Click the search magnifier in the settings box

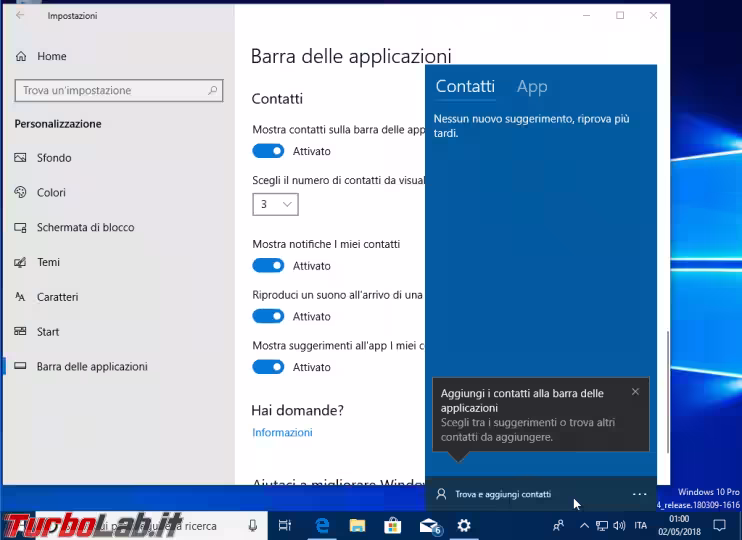click(212, 90)
